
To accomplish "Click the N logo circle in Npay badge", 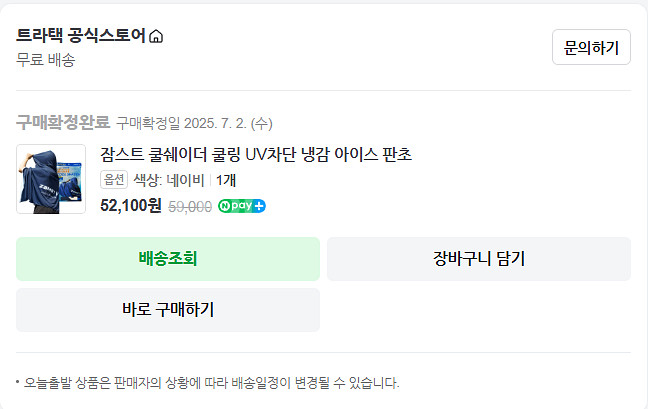I will coord(225,207).
